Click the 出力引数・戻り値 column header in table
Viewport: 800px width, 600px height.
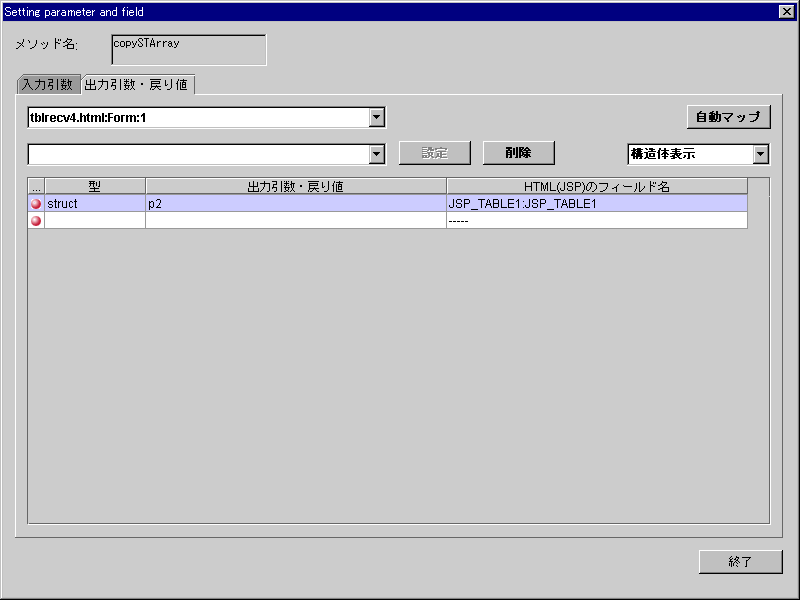[x=295, y=186]
